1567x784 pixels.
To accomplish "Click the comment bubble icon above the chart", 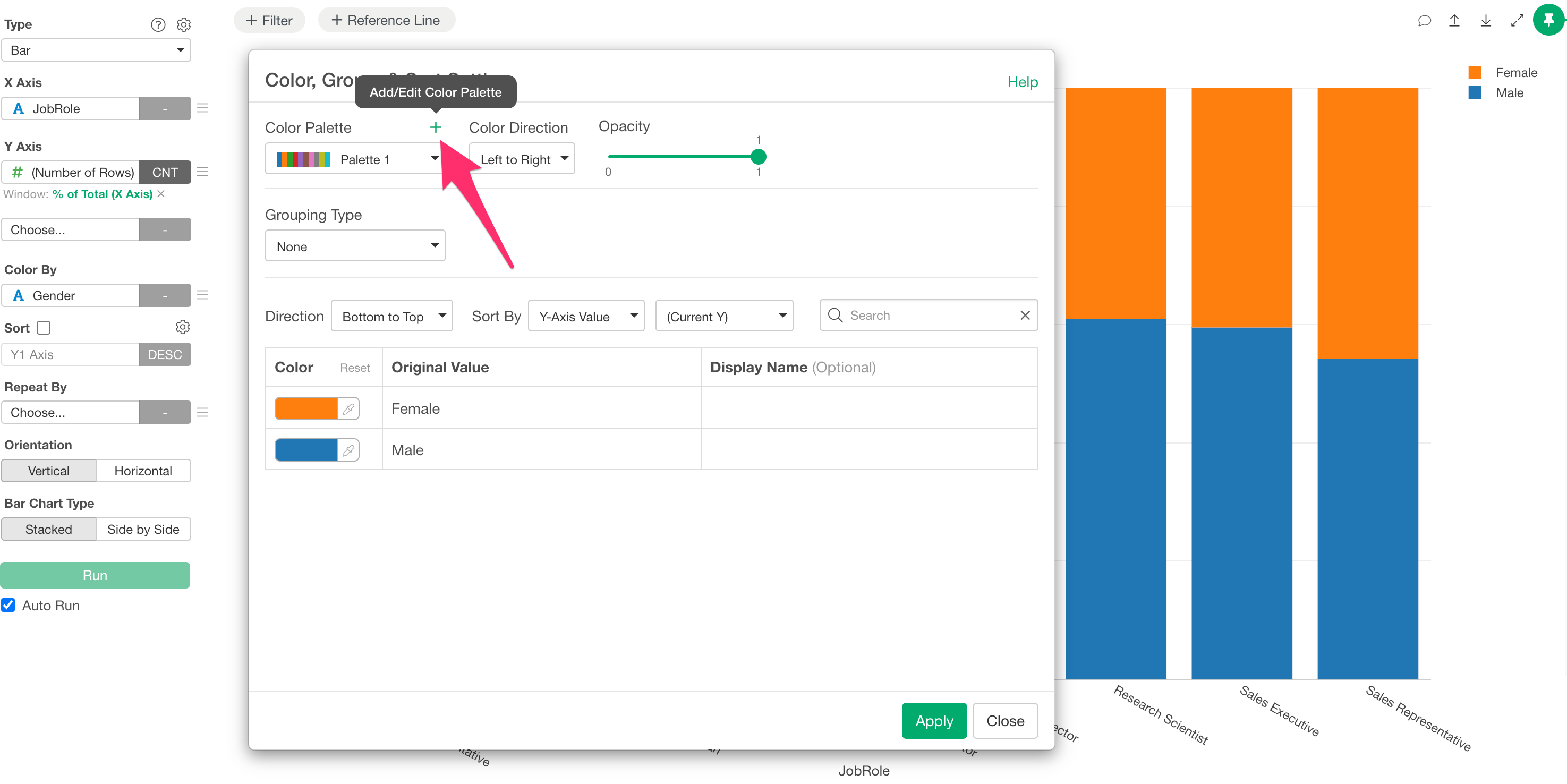I will (x=1424, y=21).
